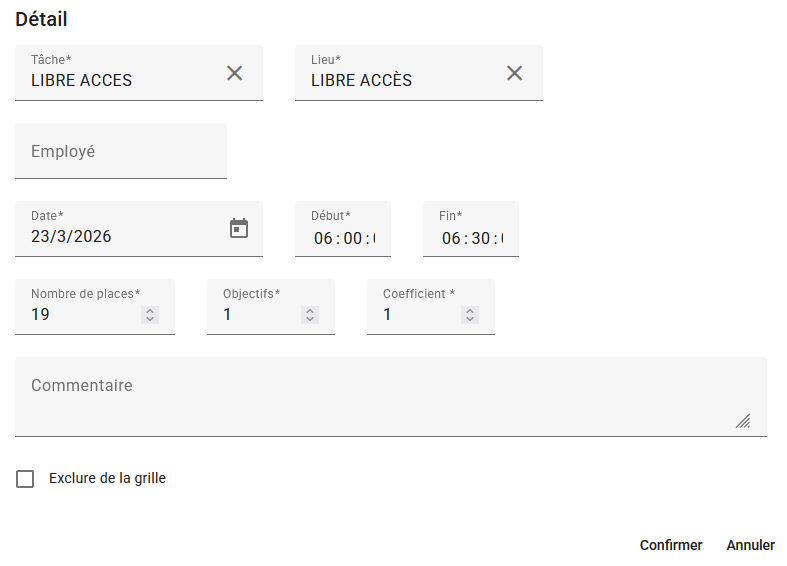The height and width of the screenshot is (566, 787).
Task: Clear the Lieu field with X icon
Action: [514, 73]
